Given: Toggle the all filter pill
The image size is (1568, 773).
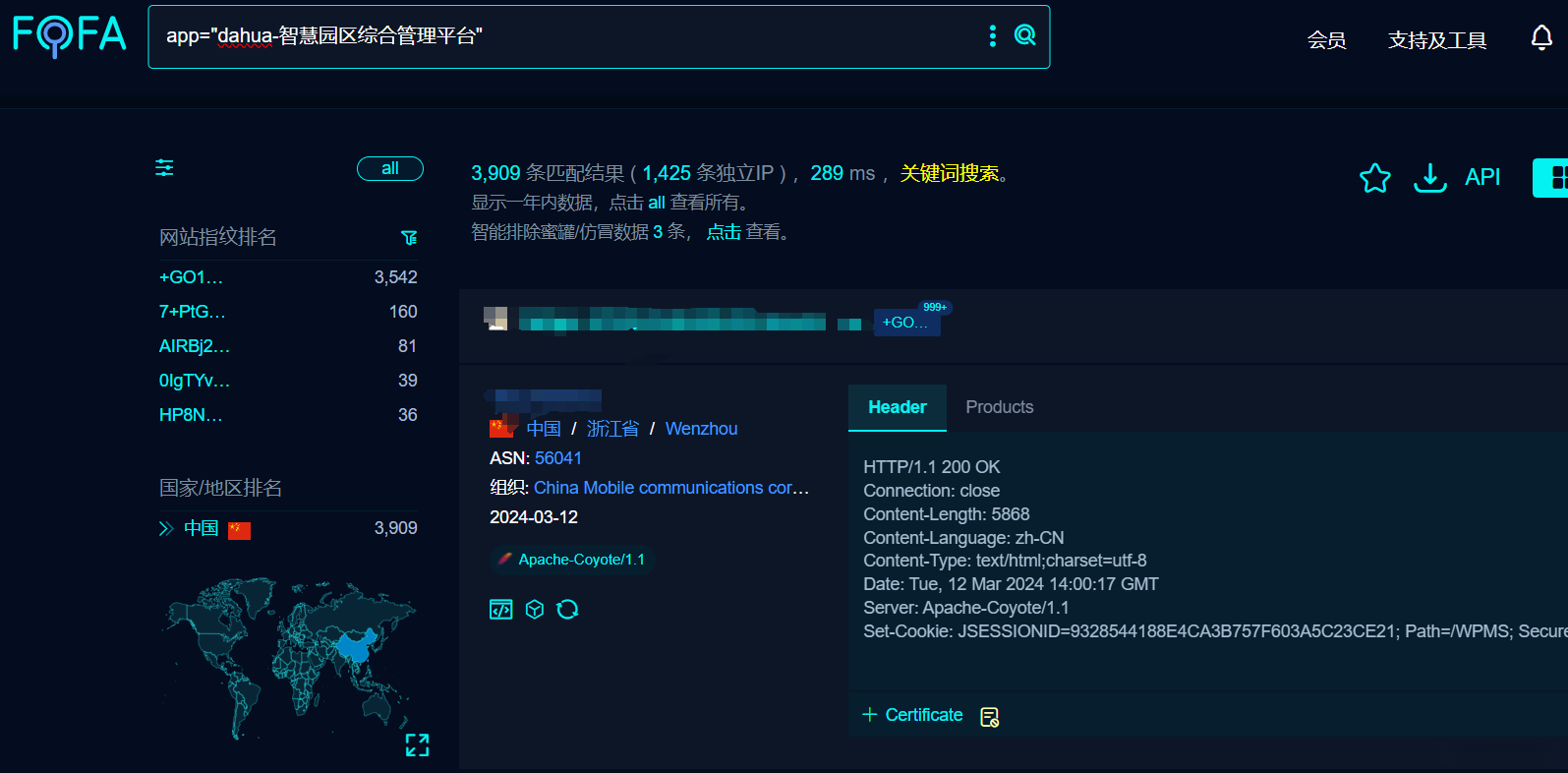Looking at the screenshot, I should click(x=390, y=168).
